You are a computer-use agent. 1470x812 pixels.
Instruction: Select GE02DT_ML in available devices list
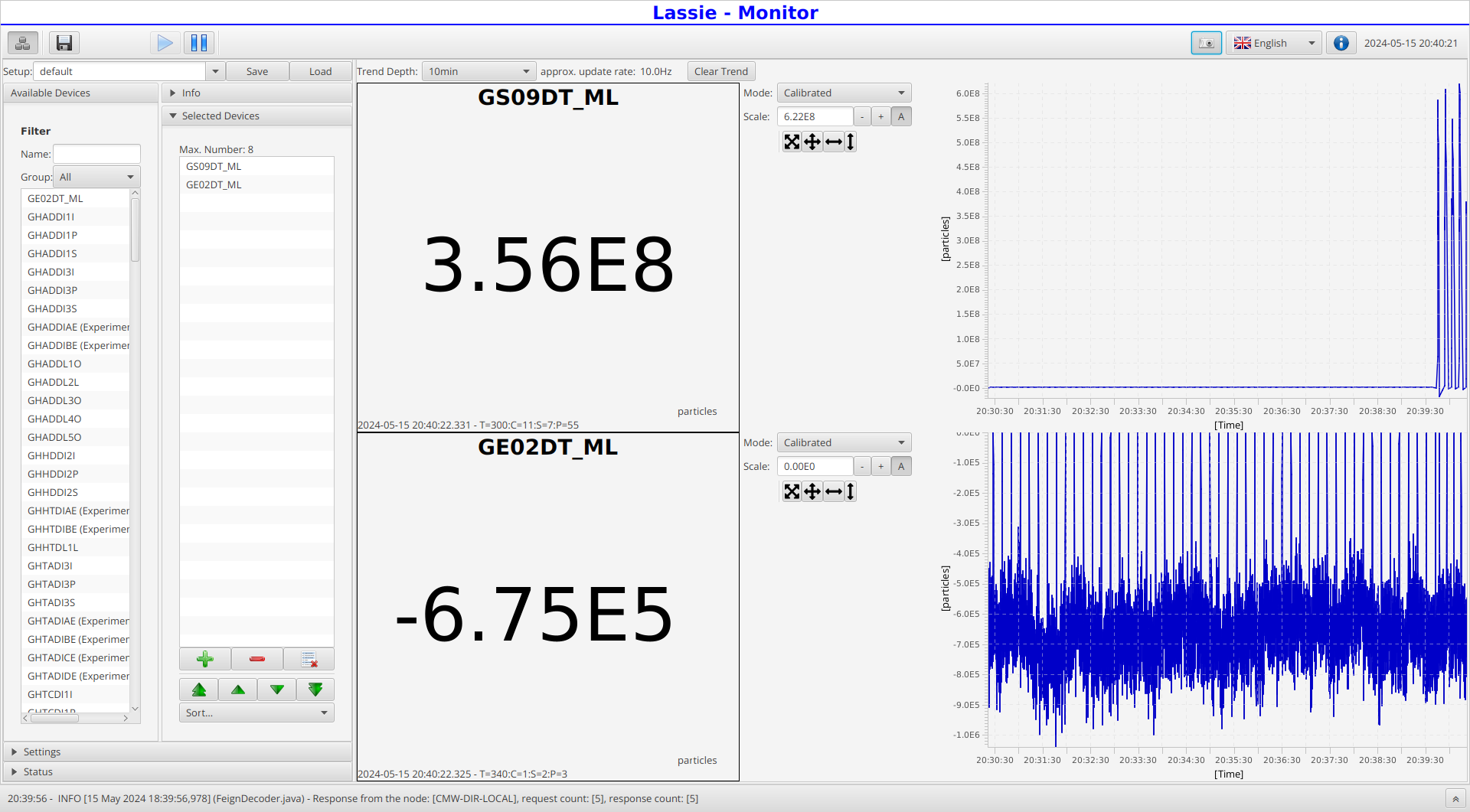tap(76, 198)
